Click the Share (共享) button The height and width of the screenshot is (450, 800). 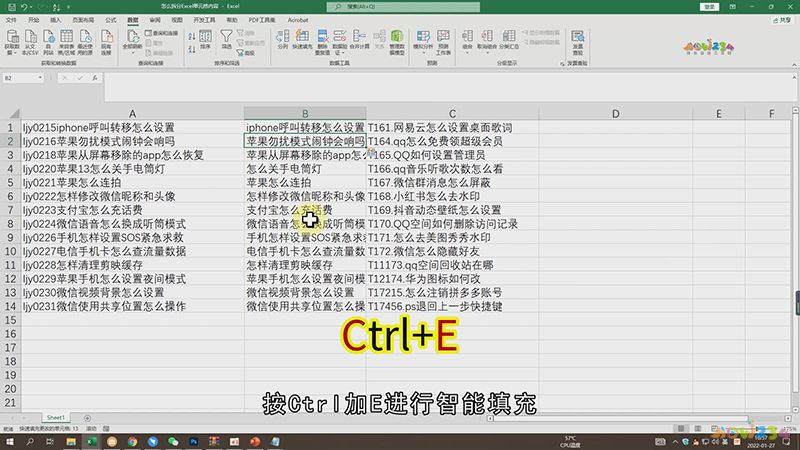(x=782, y=20)
